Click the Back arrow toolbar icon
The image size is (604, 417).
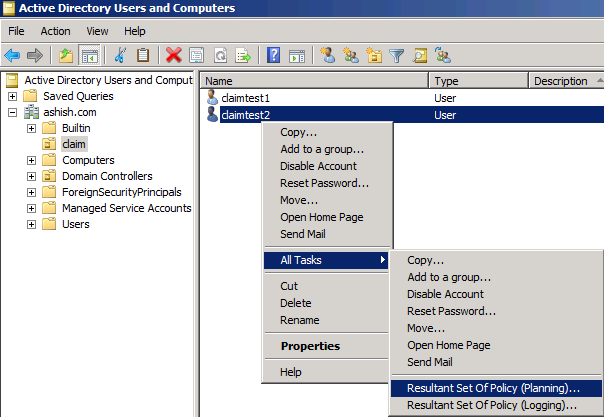tap(12, 55)
